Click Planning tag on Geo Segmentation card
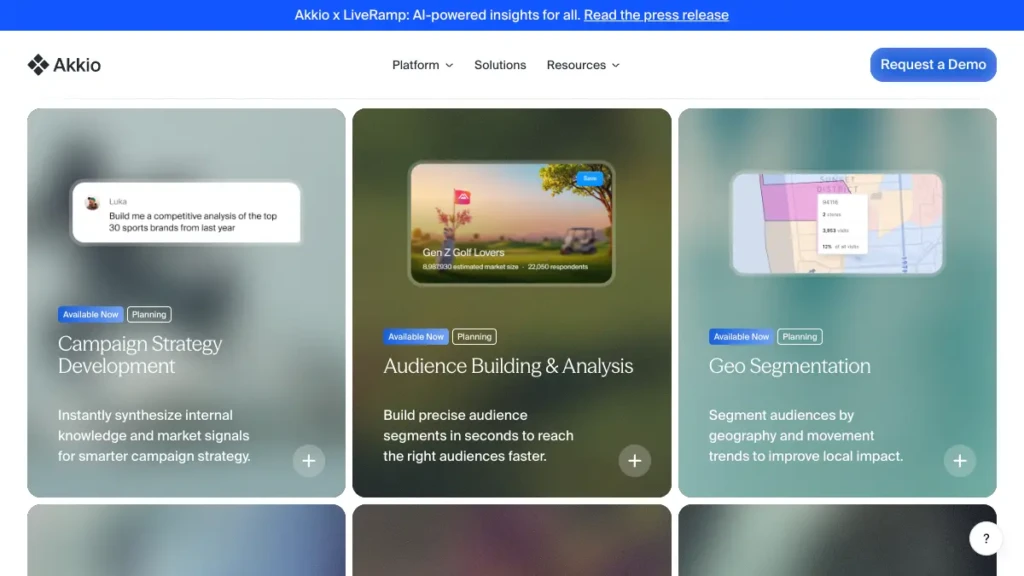This screenshot has height=576, width=1024. tap(799, 336)
